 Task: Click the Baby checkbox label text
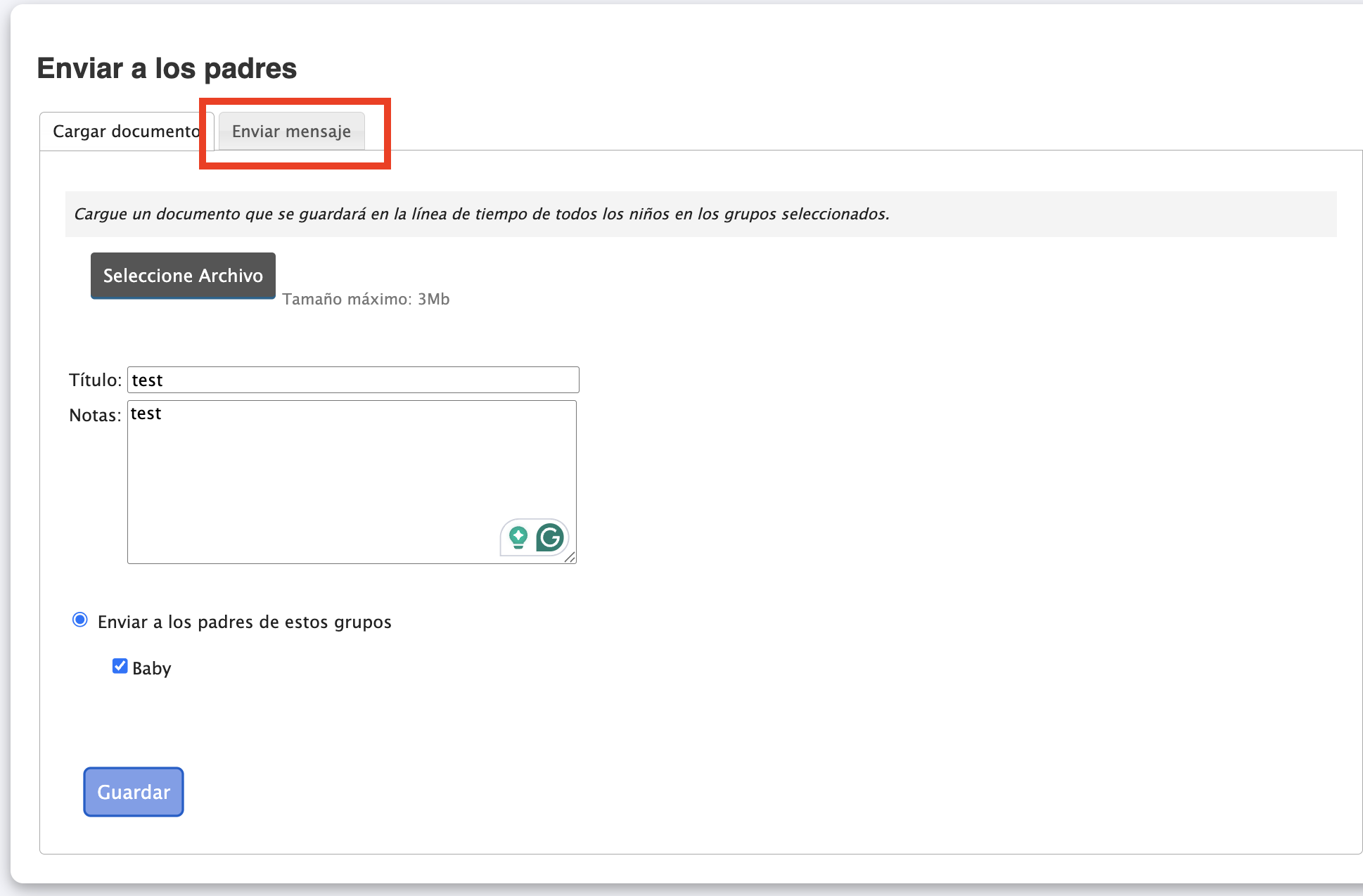(151, 668)
